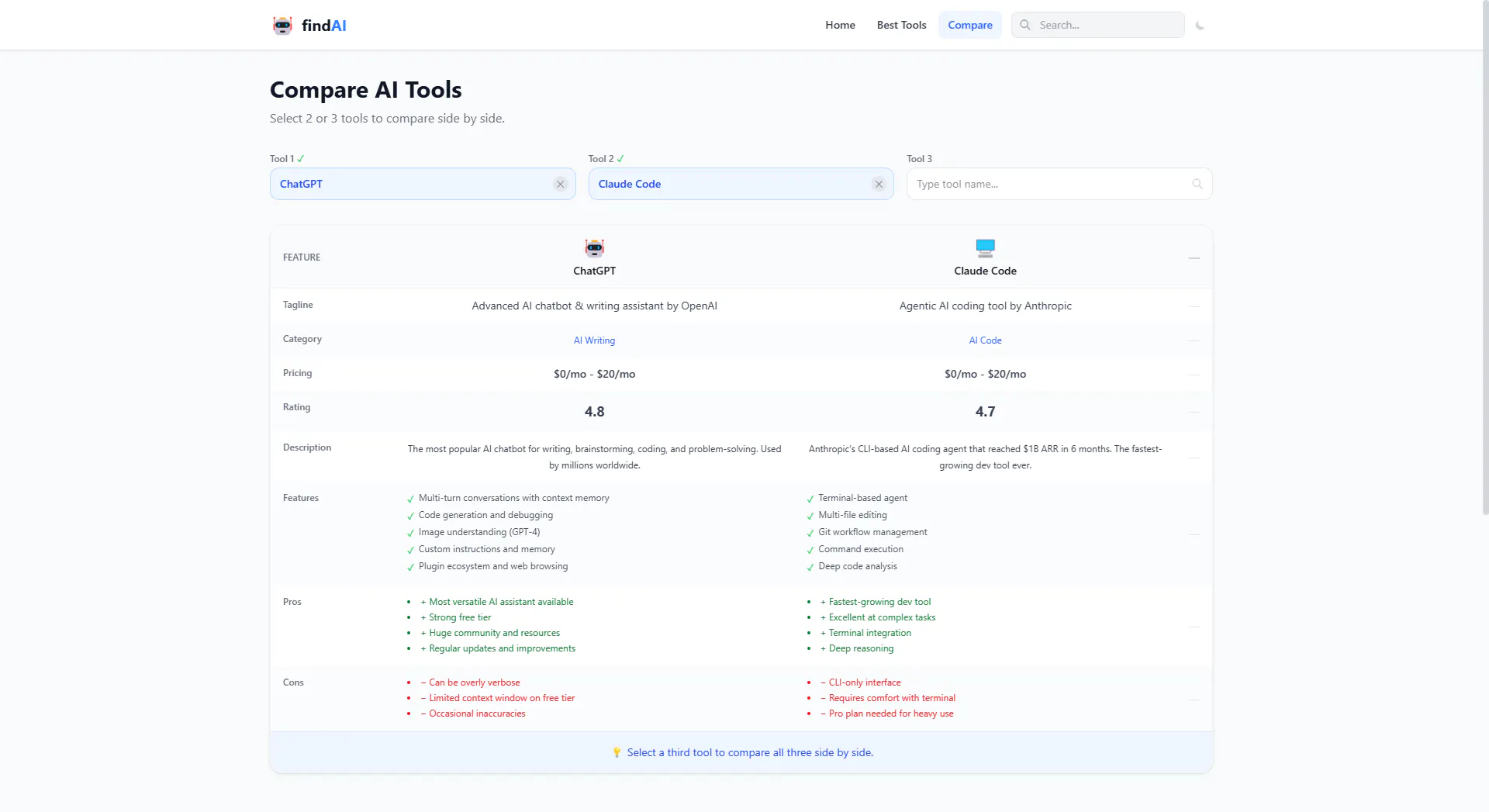Screen dimensions: 1489x812
Task: Click the lightbulb icon in the hint bar
Action: pos(617,753)
